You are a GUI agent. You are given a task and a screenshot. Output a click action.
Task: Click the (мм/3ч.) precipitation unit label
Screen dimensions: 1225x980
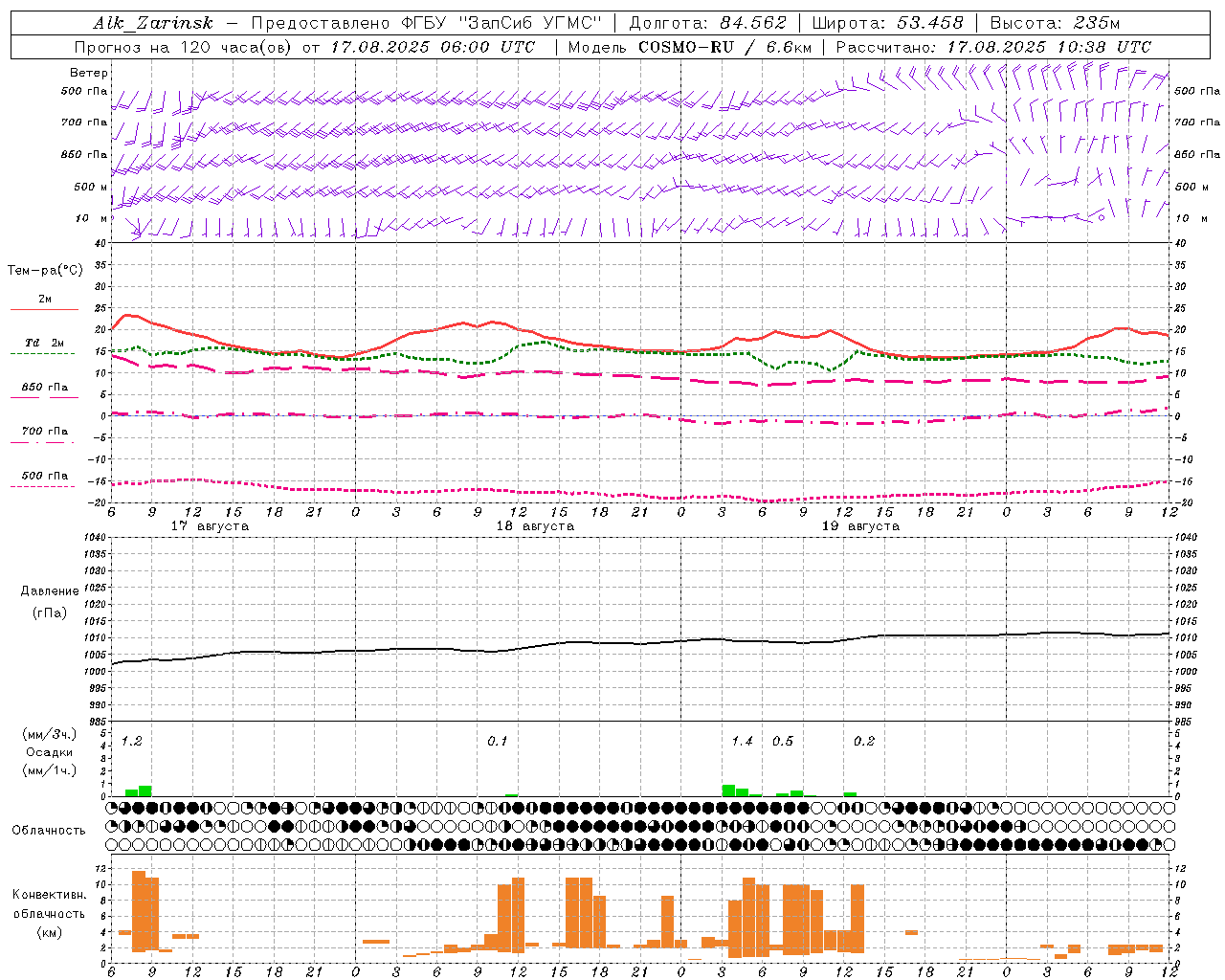(x=50, y=735)
